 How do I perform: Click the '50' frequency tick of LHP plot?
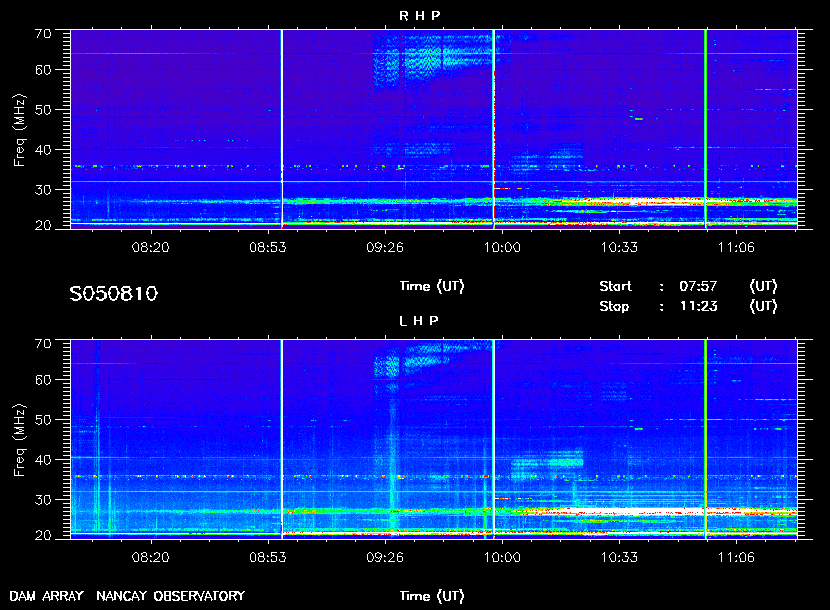(43, 420)
